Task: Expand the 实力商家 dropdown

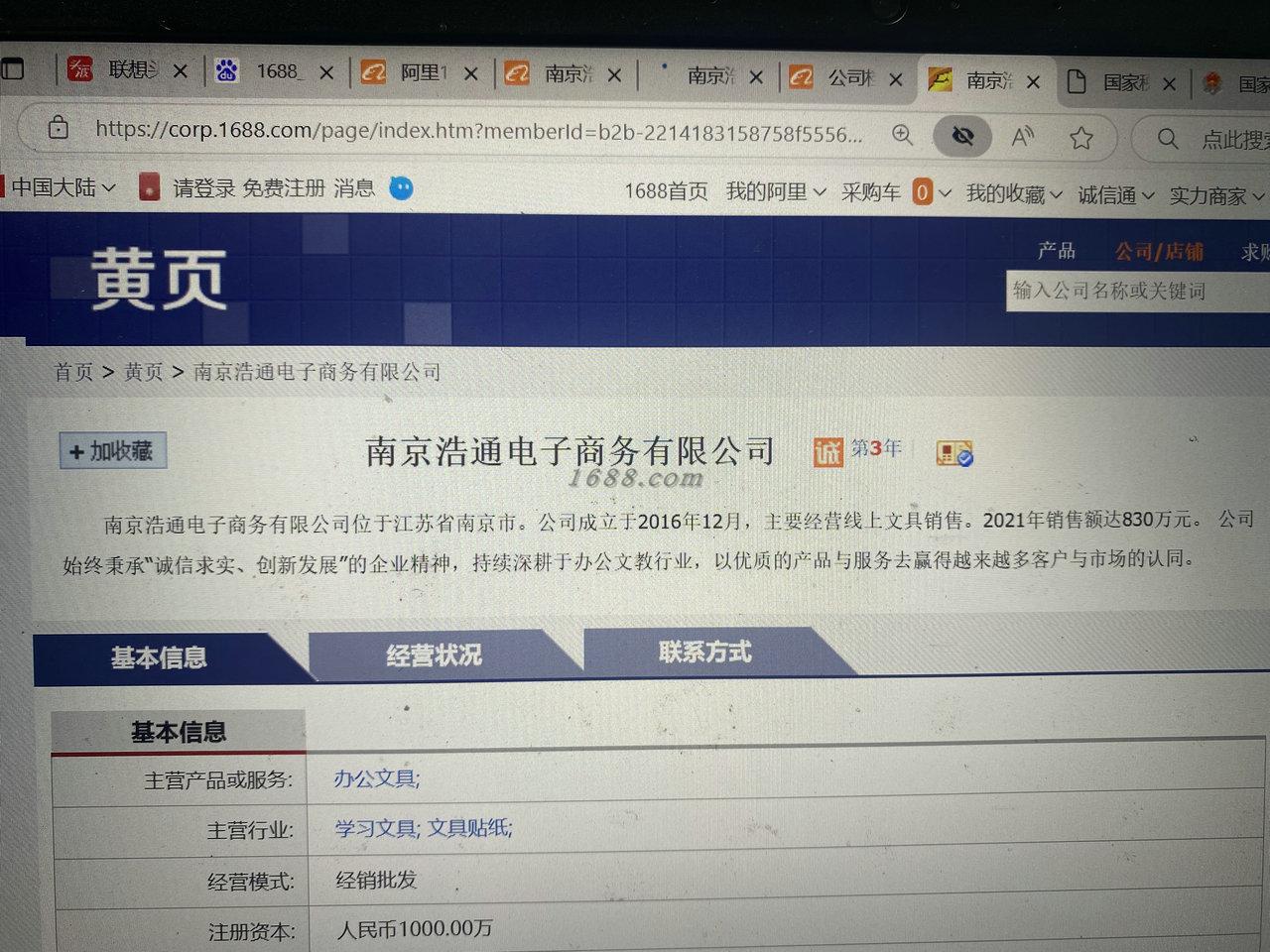Action: pos(1216,195)
